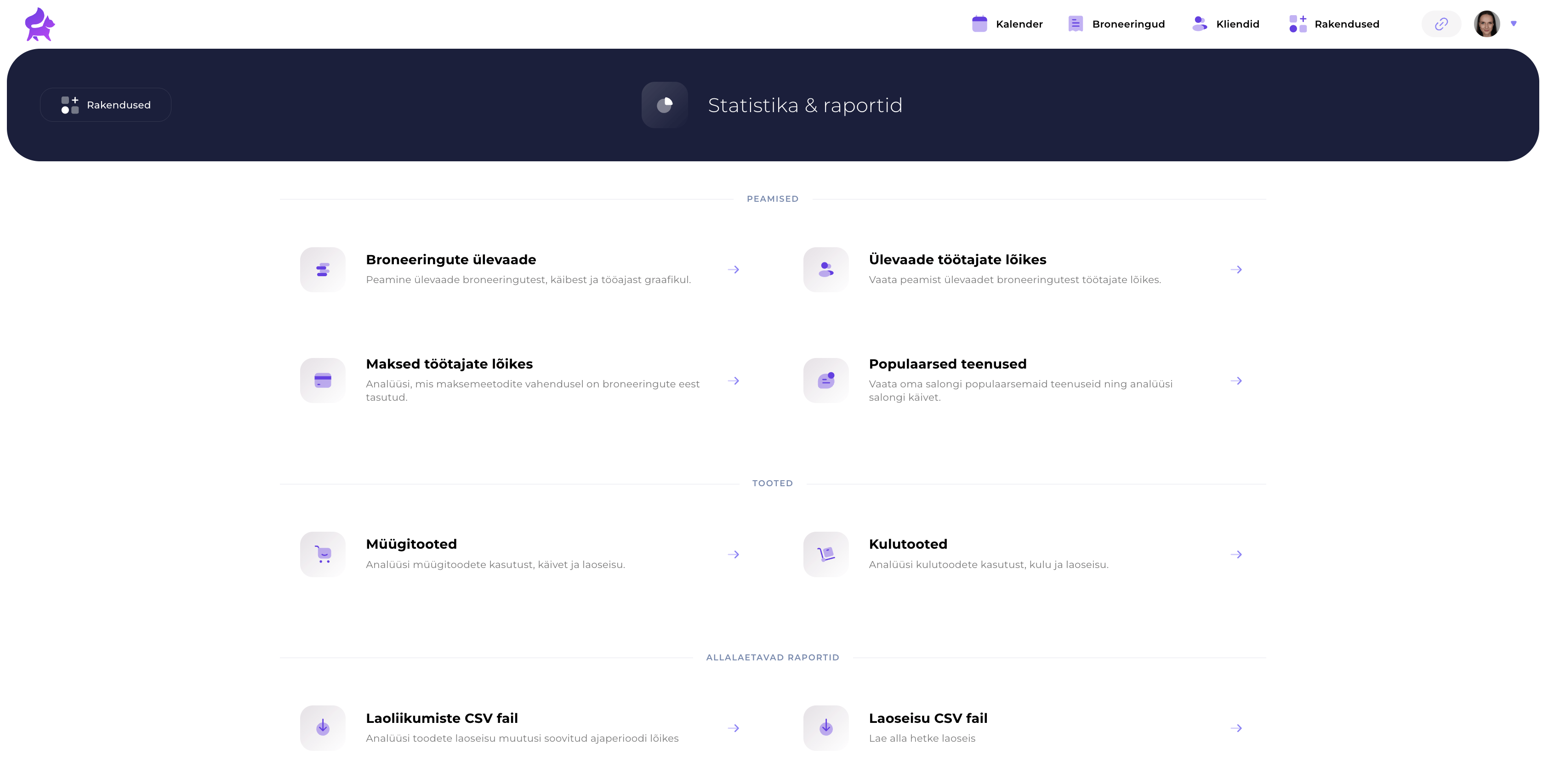
Task: Open the Laoseisu CSV fail link
Action: 928,718
